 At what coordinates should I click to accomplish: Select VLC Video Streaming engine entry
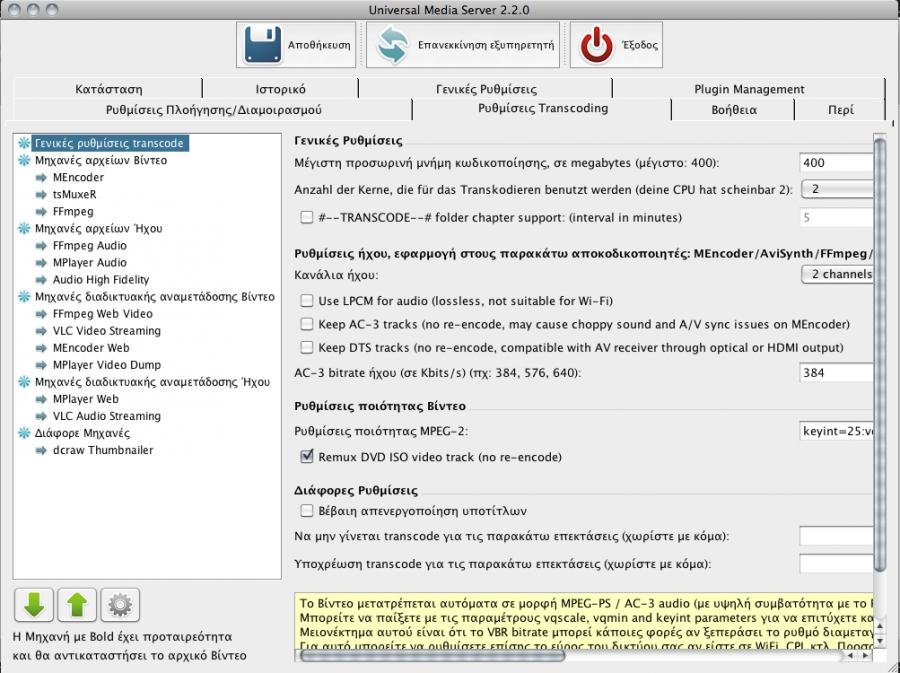pyautogui.click(x=107, y=331)
